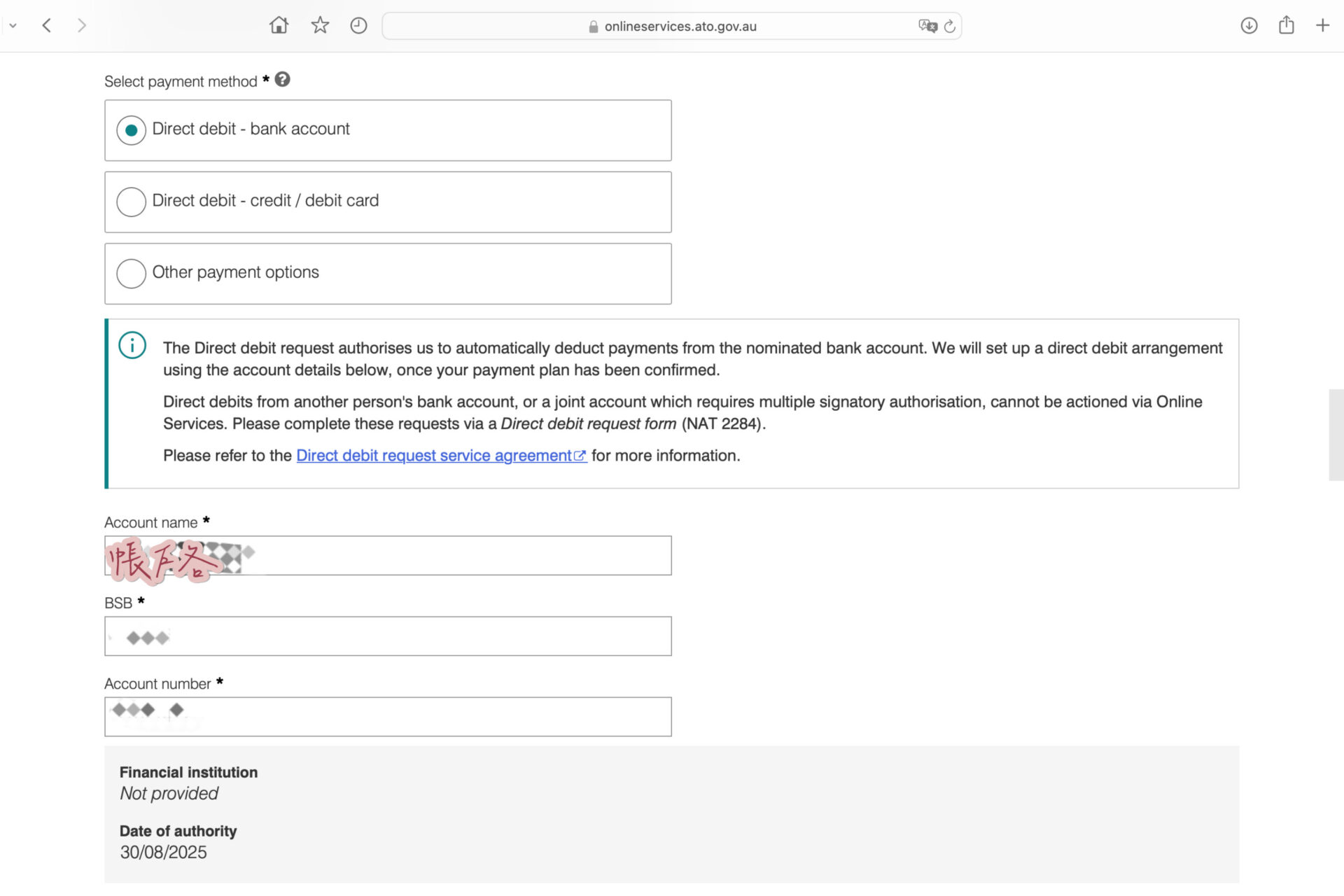
Task: Reload page using refresh icon
Action: [x=950, y=26]
